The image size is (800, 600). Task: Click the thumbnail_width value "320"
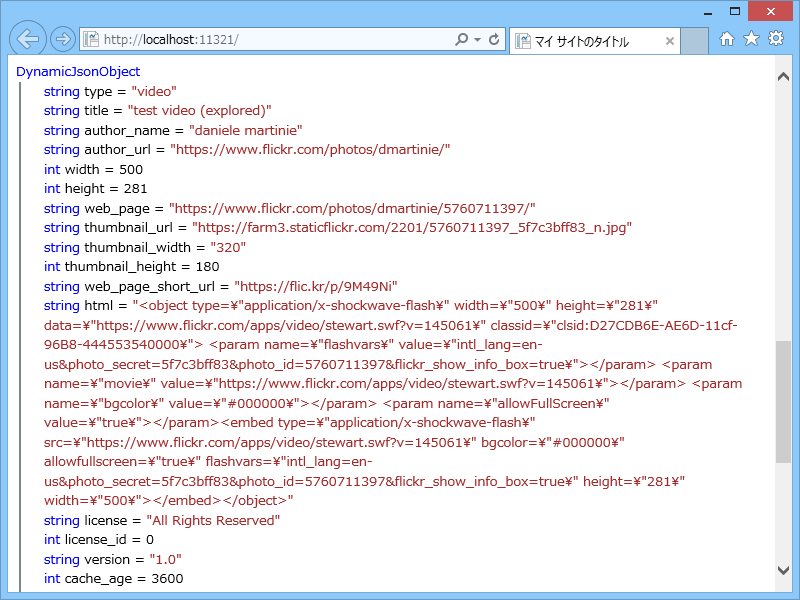pos(228,247)
